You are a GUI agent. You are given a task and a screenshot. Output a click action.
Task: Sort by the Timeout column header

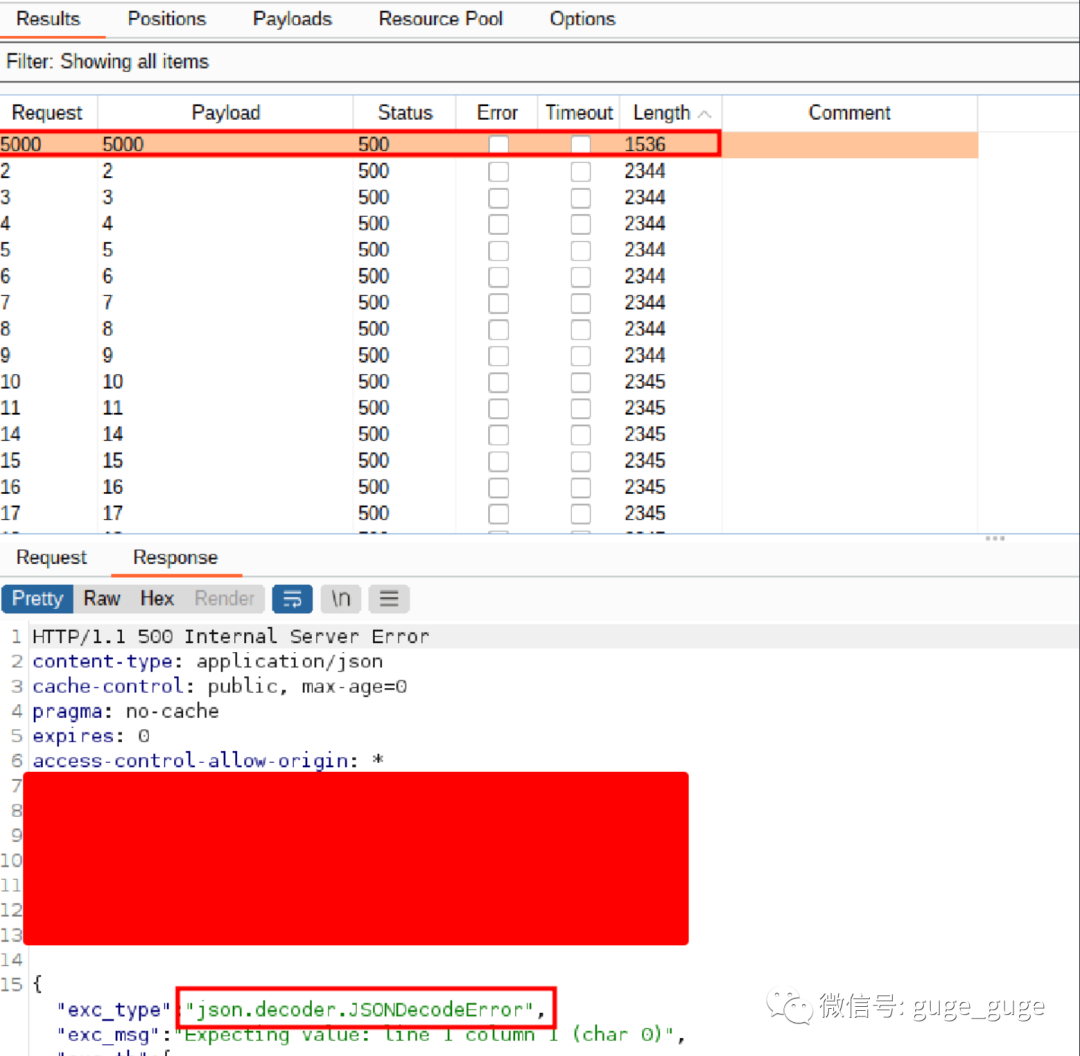pos(579,113)
